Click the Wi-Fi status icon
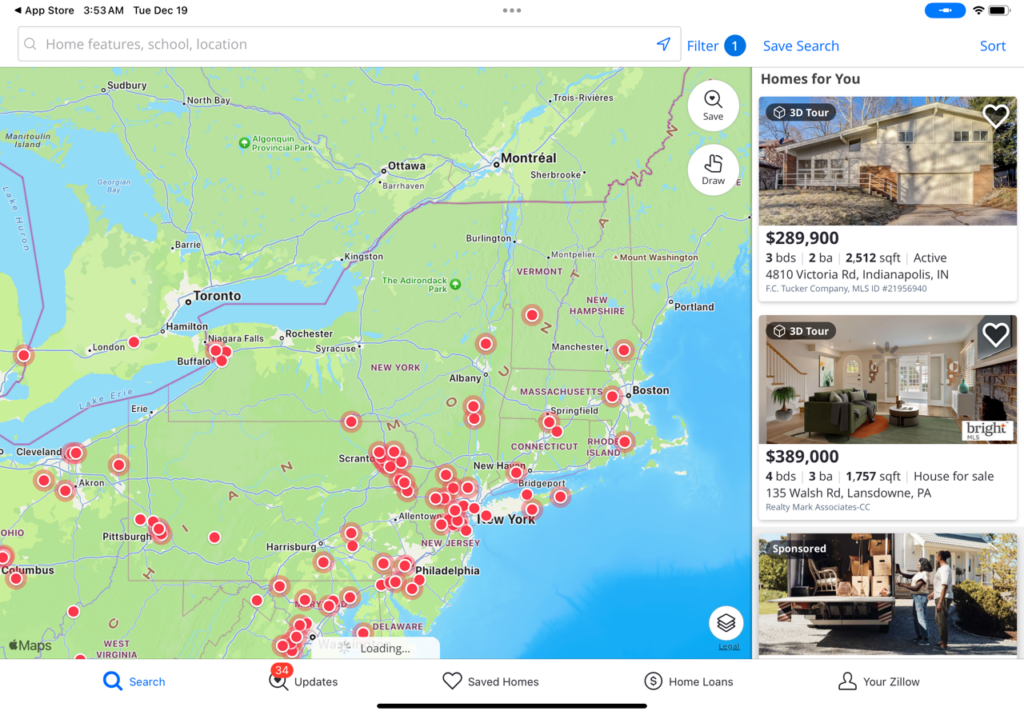 978,10
